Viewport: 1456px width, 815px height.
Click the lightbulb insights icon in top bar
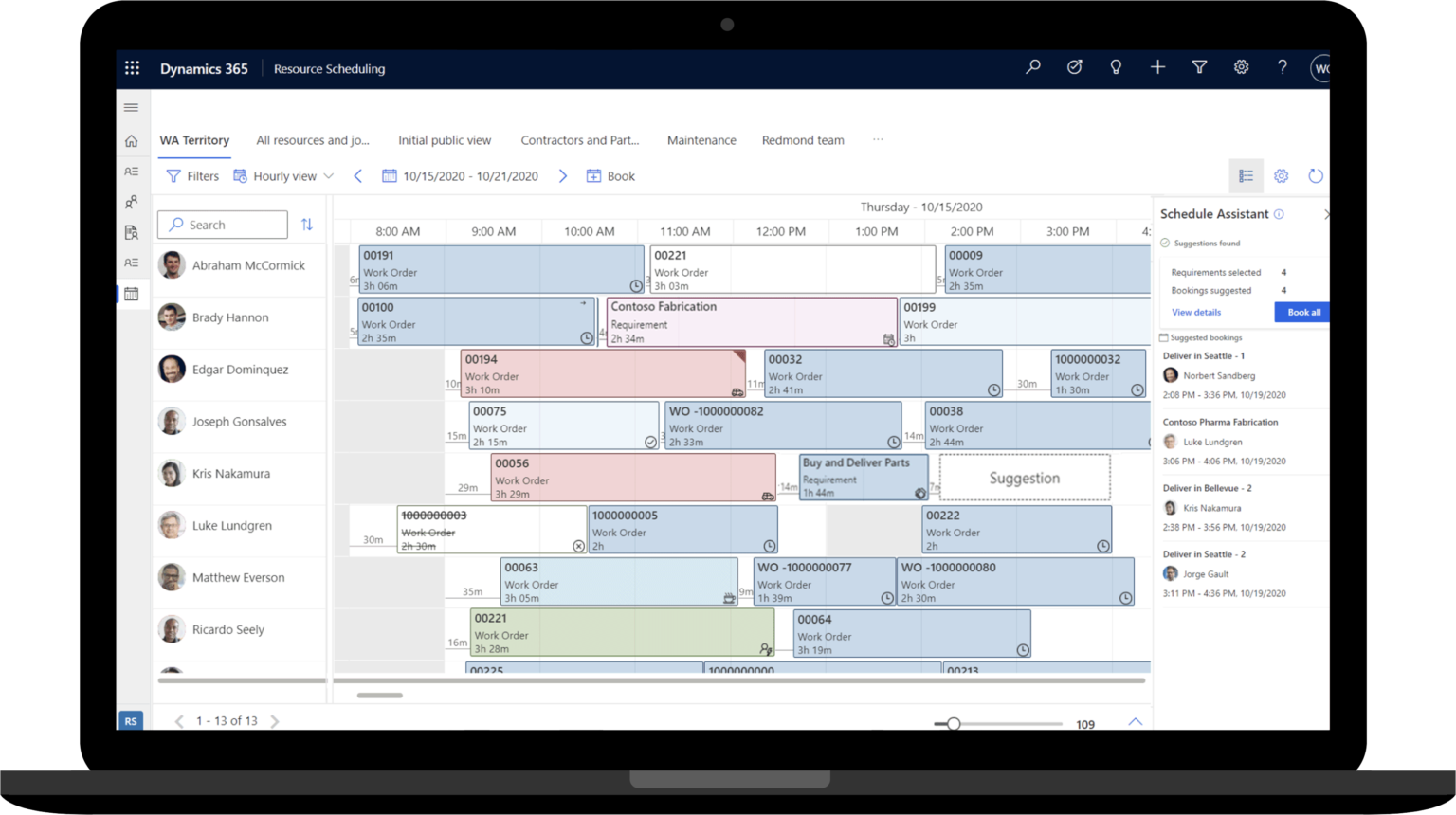[1116, 67]
